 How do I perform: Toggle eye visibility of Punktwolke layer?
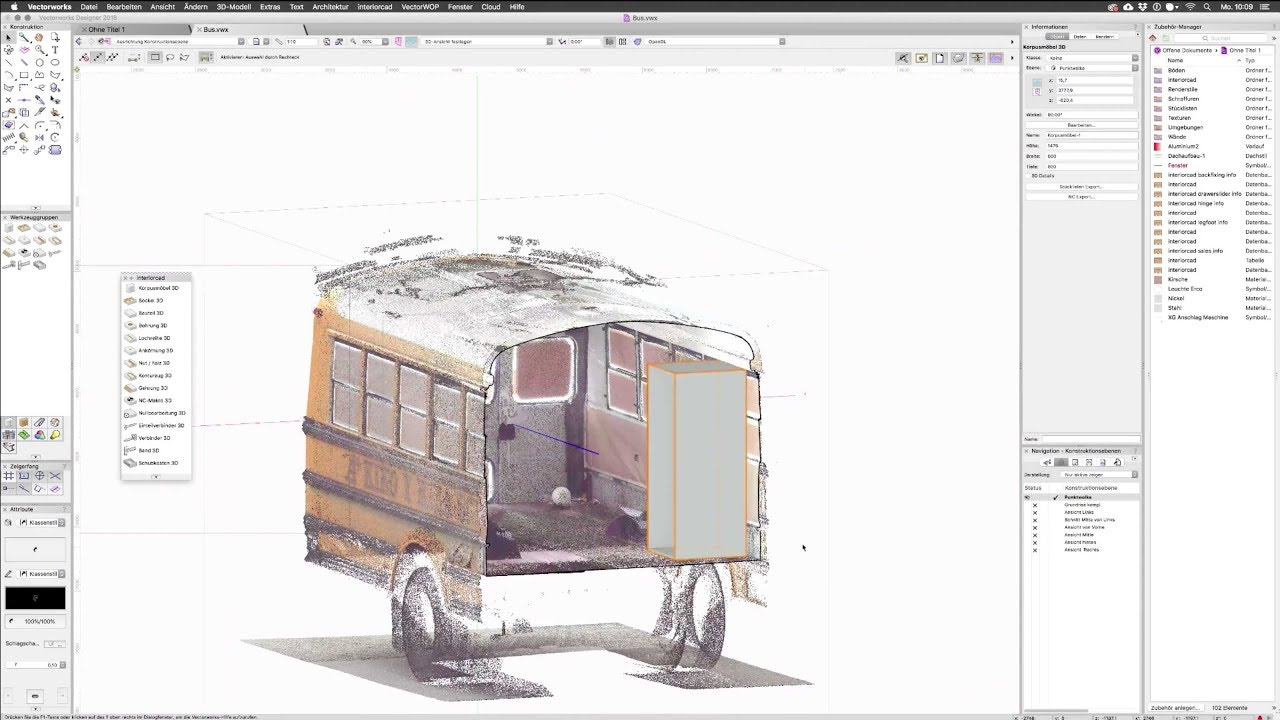pyautogui.click(x=1027, y=498)
